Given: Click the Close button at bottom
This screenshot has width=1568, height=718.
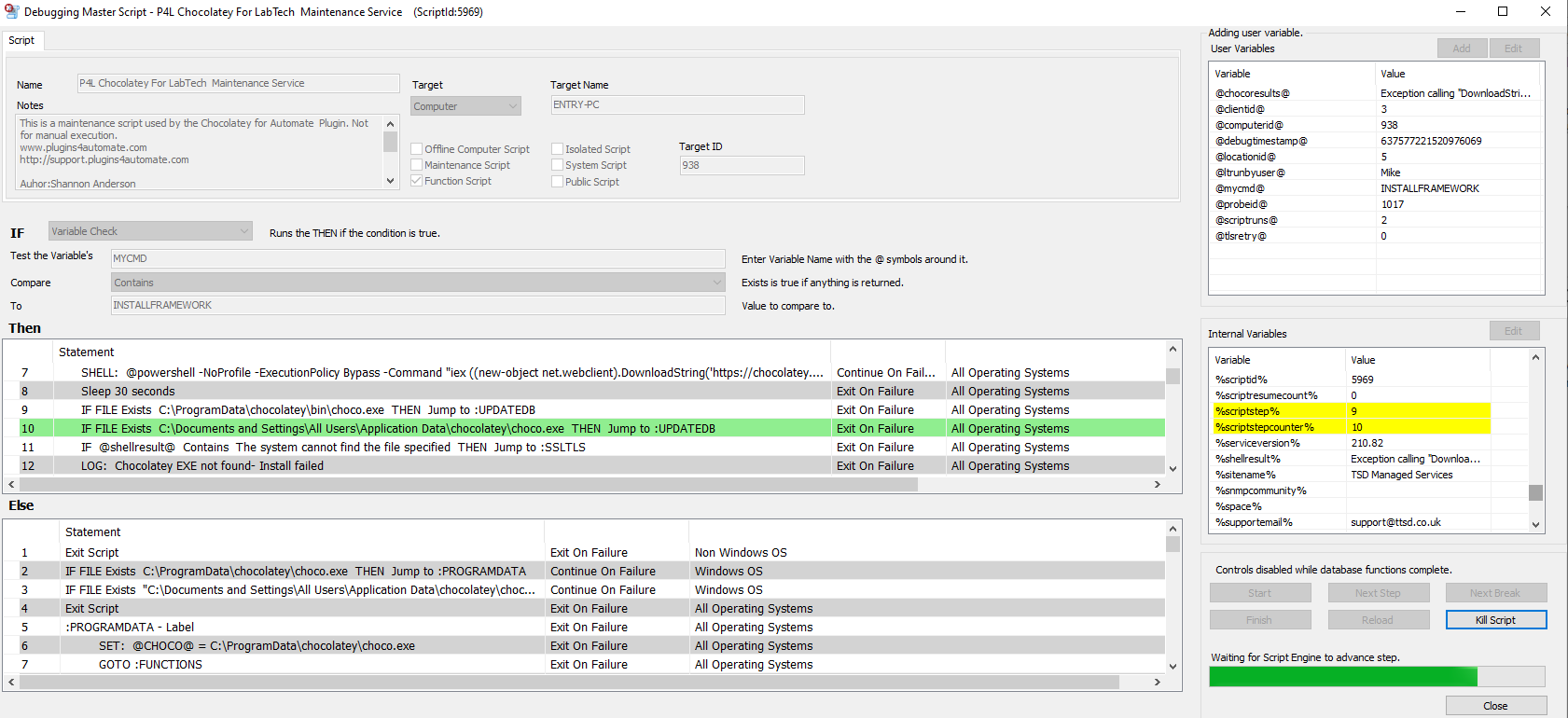Looking at the screenshot, I should coord(1495,706).
